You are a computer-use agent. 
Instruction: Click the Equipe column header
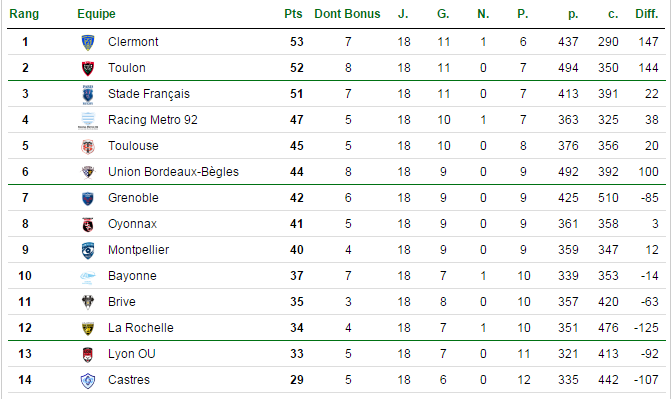(96, 14)
